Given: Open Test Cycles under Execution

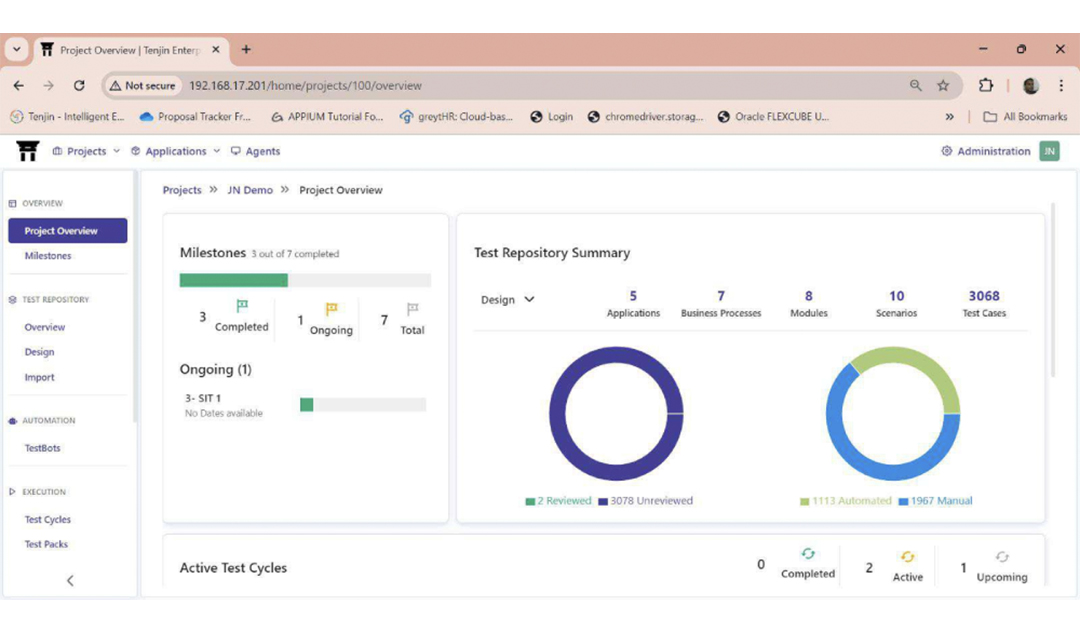Looking at the screenshot, I should pyautogui.click(x=48, y=520).
